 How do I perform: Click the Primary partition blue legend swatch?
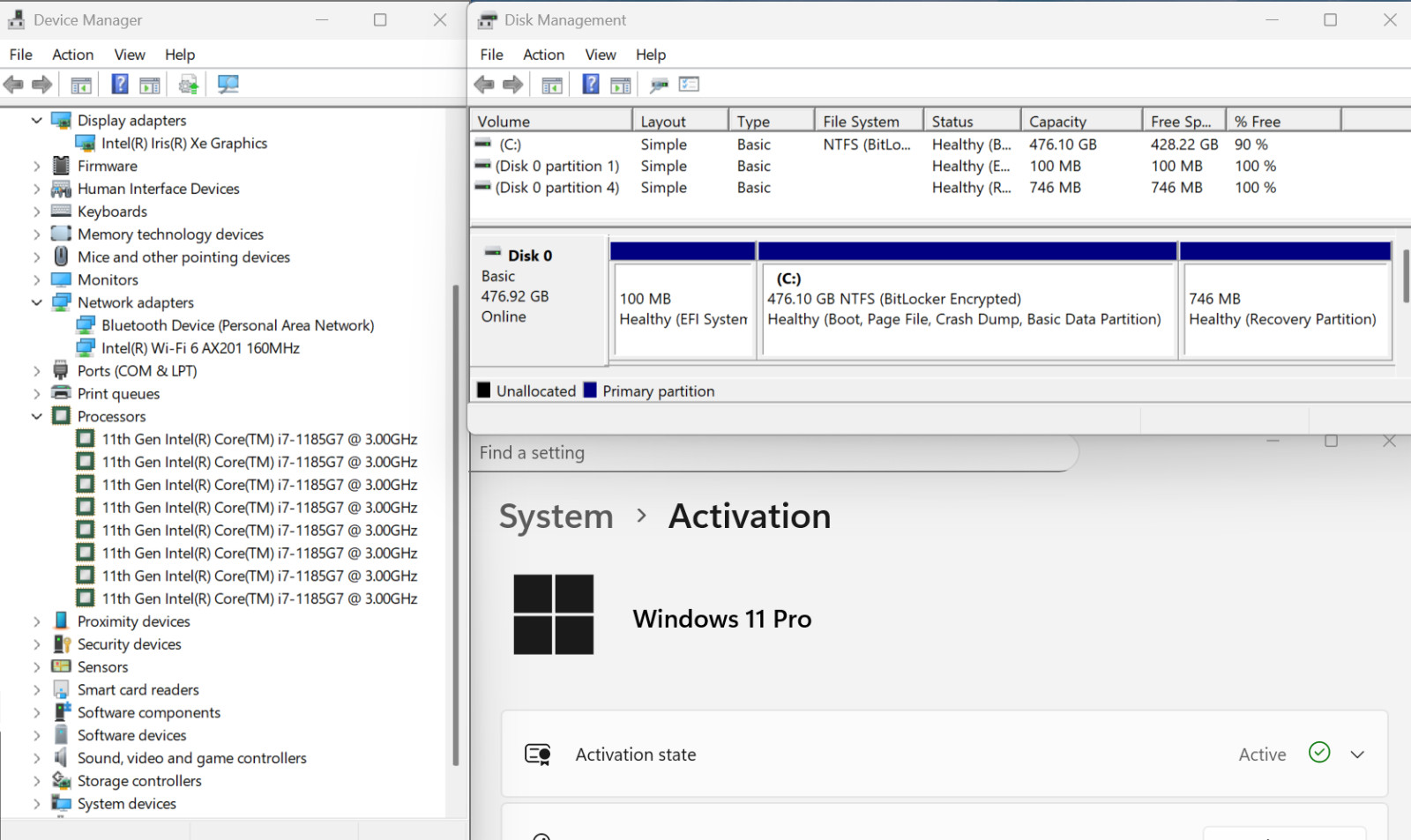(x=590, y=390)
